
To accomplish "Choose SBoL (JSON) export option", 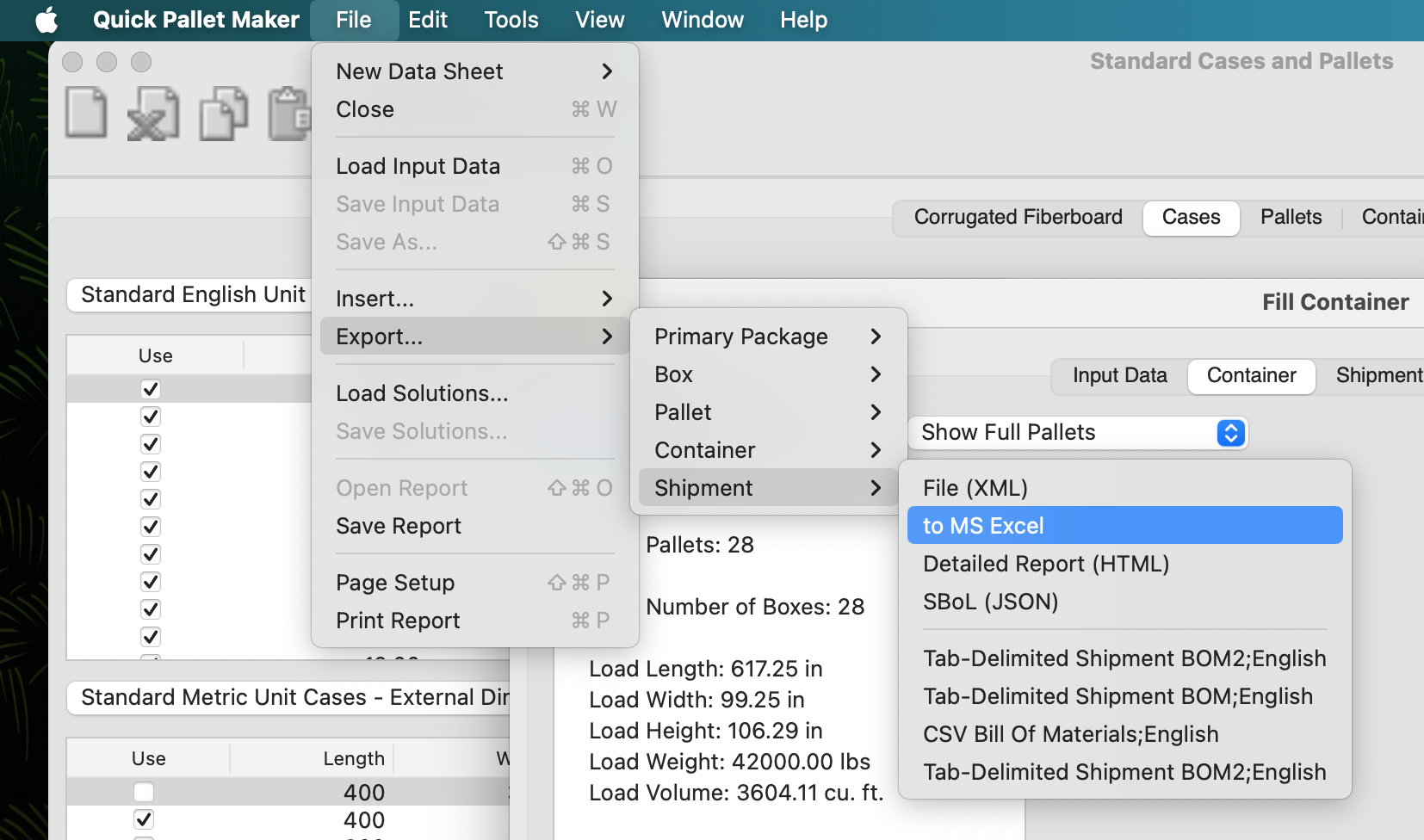I will pyautogui.click(x=1125, y=602).
